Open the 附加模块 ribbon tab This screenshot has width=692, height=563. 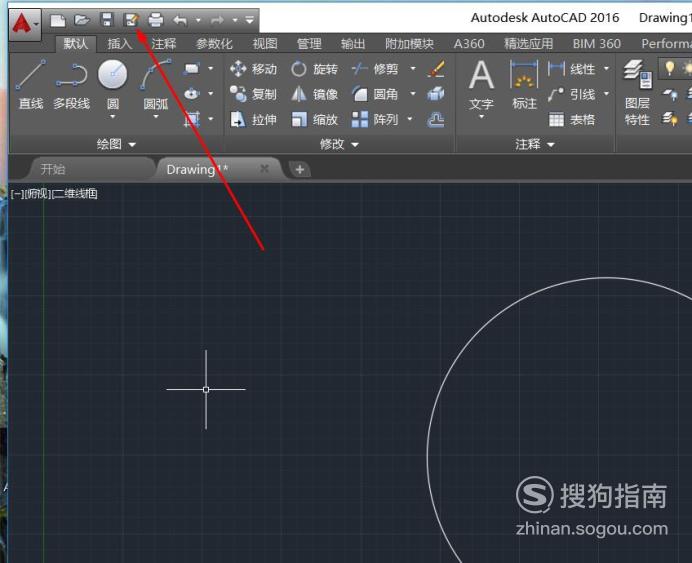pyautogui.click(x=409, y=44)
